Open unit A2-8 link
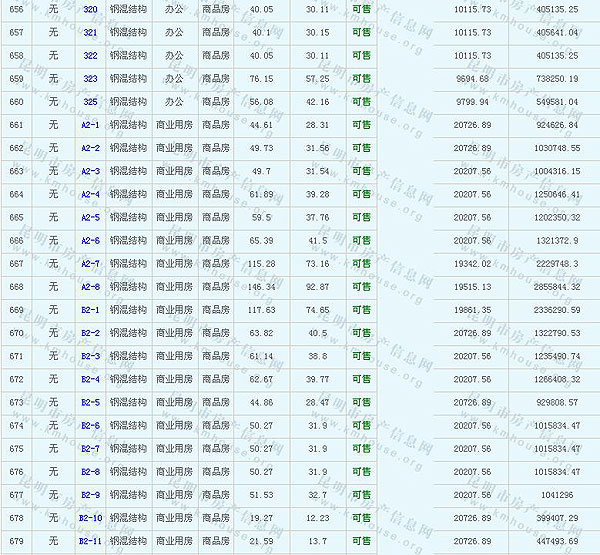The image size is (600, 555). (x=90, y=287)
